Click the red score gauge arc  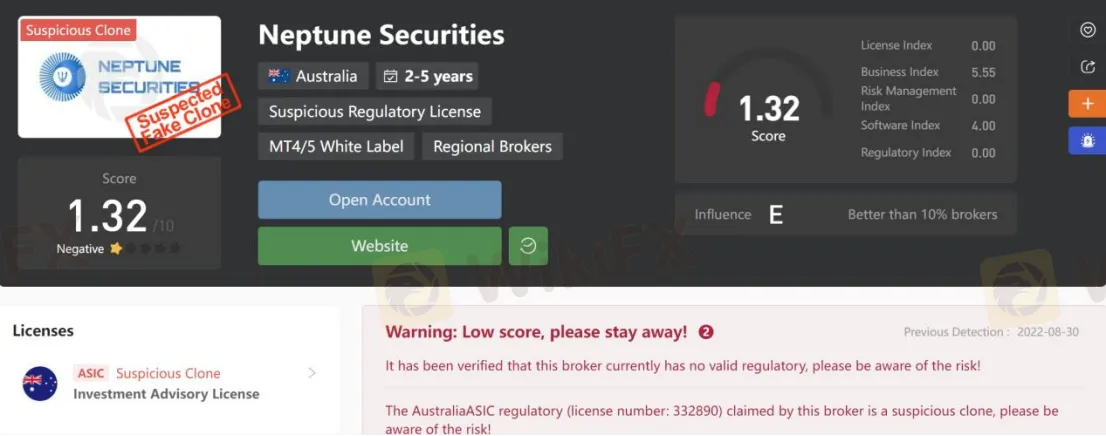click(712, 98)
